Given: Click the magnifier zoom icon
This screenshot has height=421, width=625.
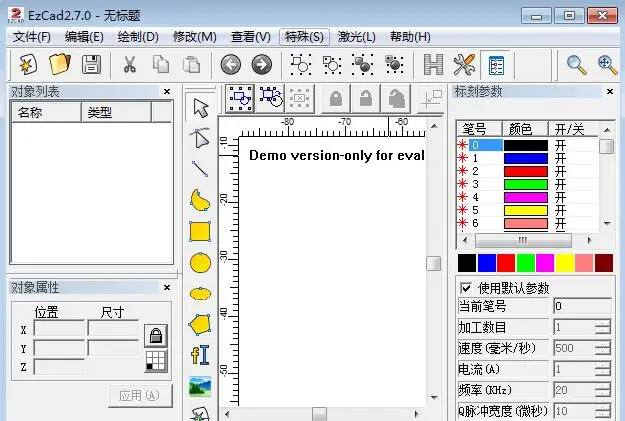Looking at the screenshot, I should click(576, 65).
